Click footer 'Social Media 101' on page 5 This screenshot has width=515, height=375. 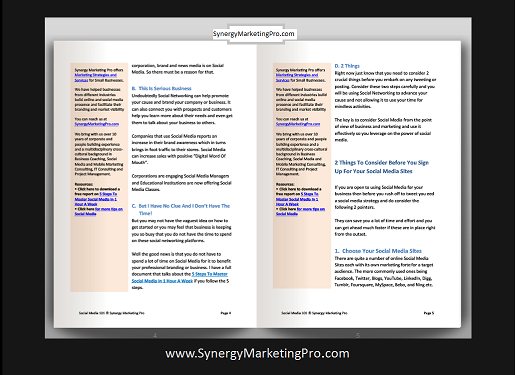314,313
